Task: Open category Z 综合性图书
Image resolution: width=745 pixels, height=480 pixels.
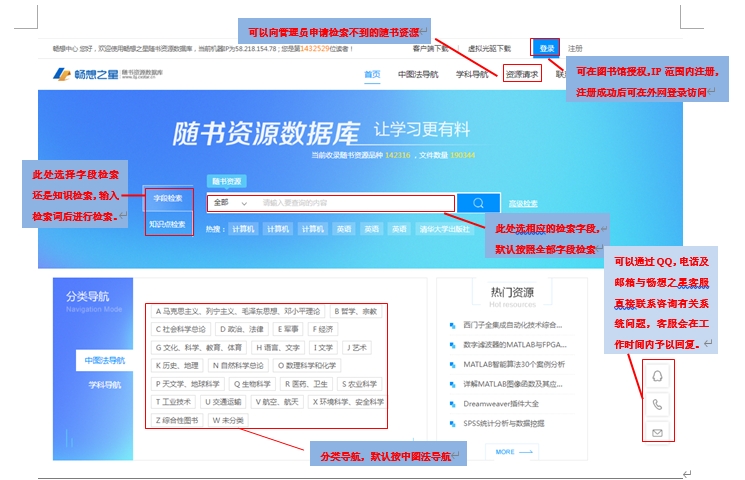Action: [177, 421]
